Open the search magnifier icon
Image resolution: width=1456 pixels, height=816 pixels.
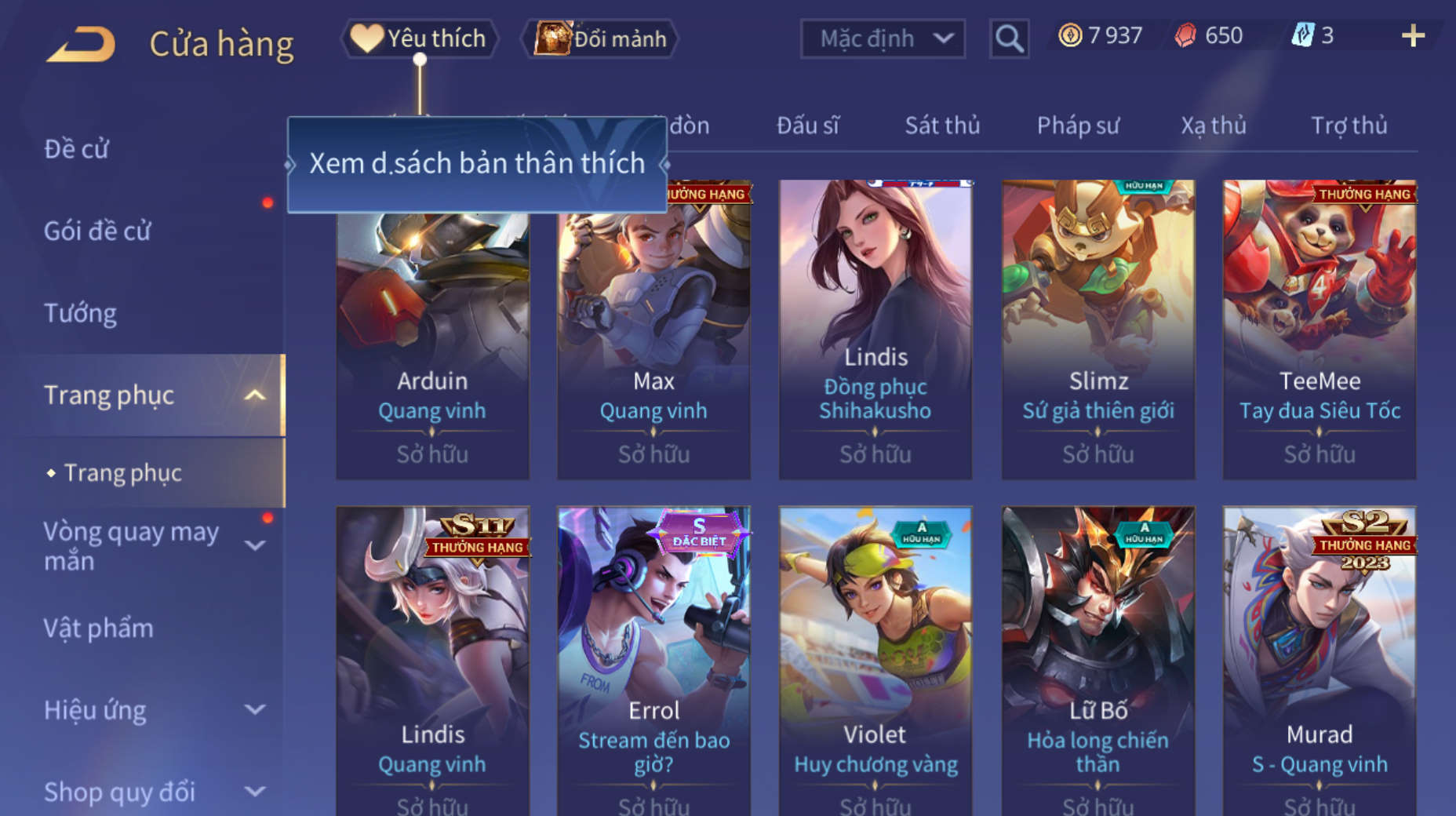pyautogui.click(x=1009, y=38)
